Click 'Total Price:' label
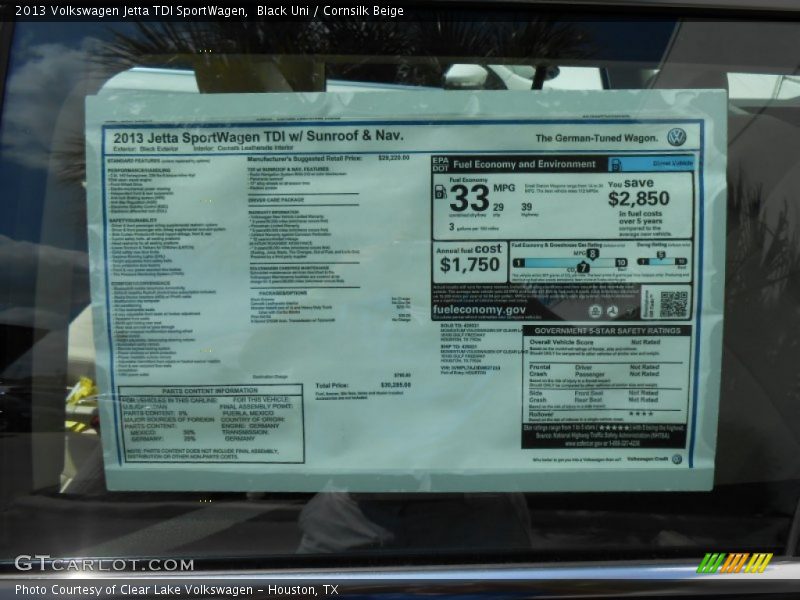The height and width of the screenshot is (600, 800). click(x=332, y=386)
